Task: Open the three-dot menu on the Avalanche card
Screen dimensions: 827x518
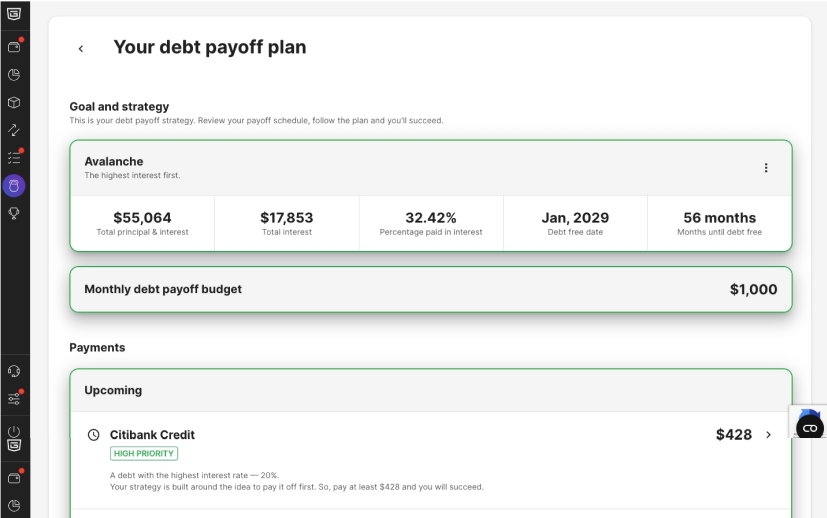Action: click(766, 168)
